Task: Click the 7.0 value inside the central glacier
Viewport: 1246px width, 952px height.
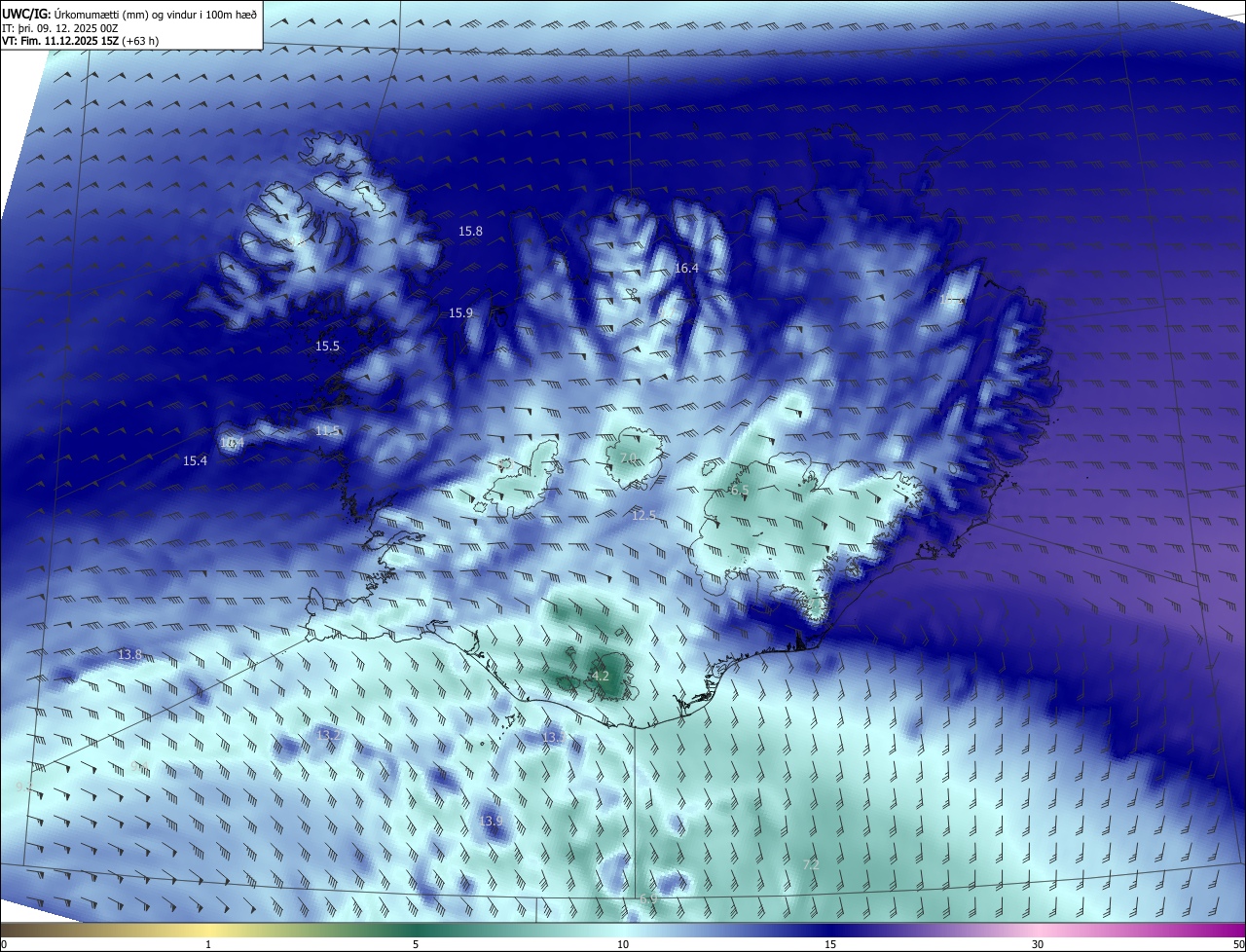Action: click(x=628, y=458)
